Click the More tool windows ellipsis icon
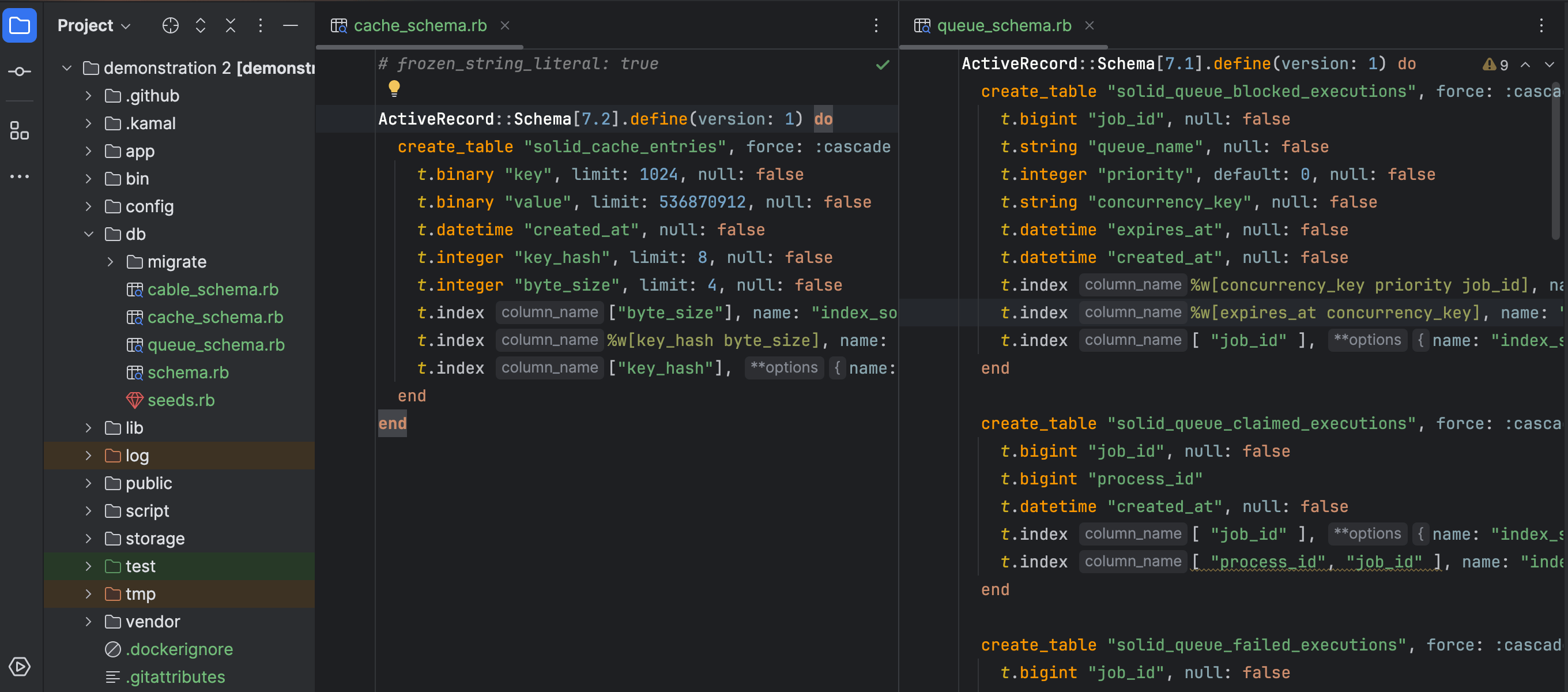Viewport: 1568px width, 692px height. [20, 176]
